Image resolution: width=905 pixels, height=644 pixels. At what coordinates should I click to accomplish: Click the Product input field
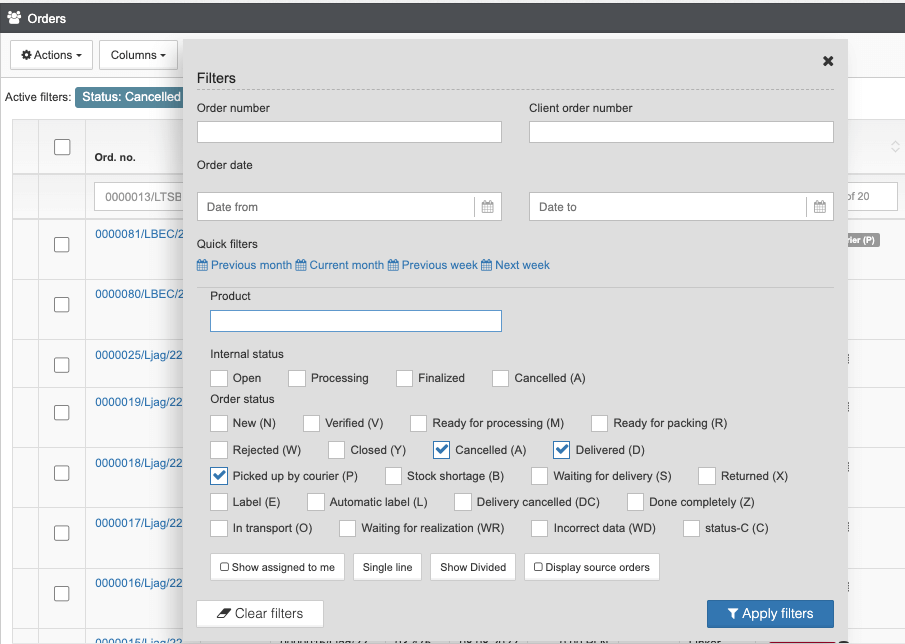[356, 321]
